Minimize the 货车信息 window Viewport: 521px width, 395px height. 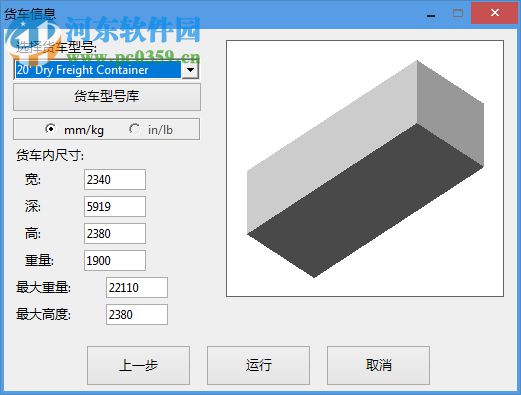431,14
